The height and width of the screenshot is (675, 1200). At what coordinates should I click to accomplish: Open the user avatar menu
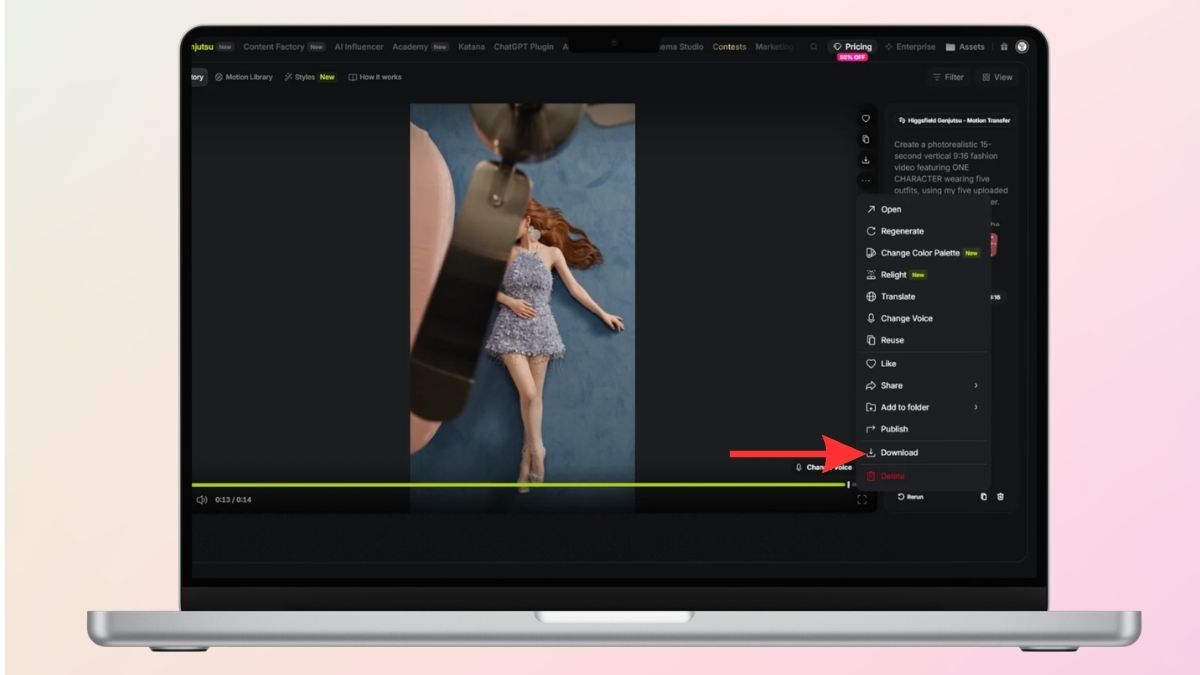click(x=1021, y=46)
